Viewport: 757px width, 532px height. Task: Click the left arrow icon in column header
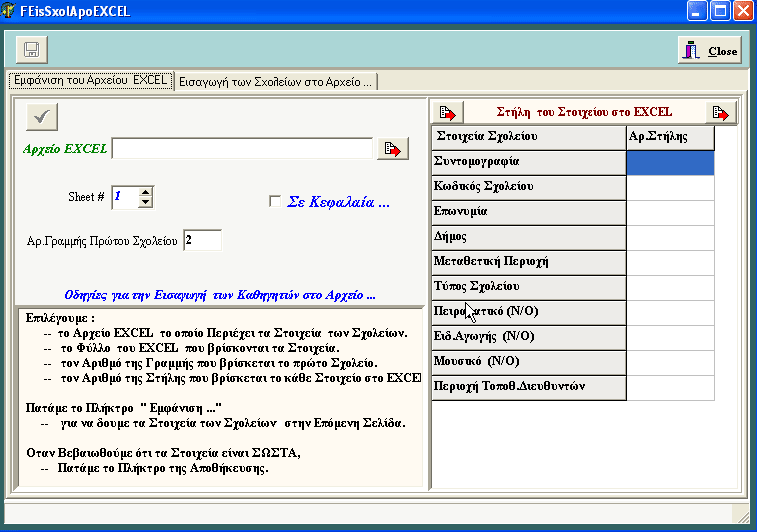point(447,112)
